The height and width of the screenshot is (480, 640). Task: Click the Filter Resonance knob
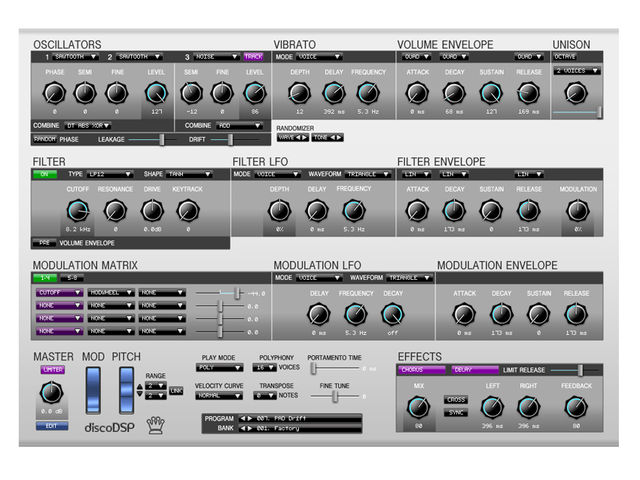115,211
